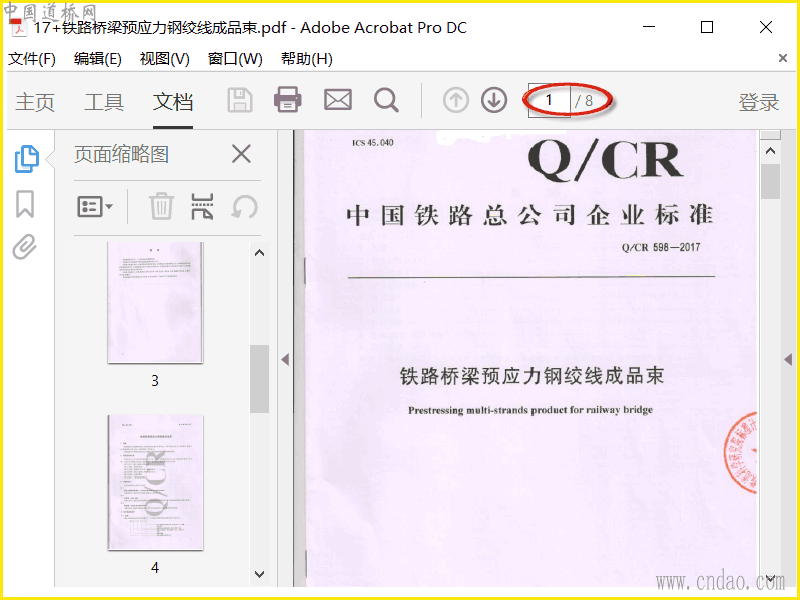Click the insert/split pages icon

(202, 207)
